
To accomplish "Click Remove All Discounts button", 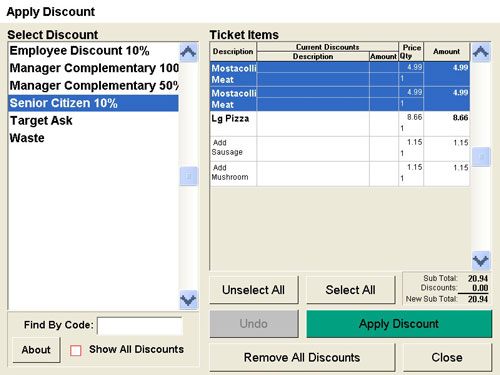I will click(x=302, y=357).
